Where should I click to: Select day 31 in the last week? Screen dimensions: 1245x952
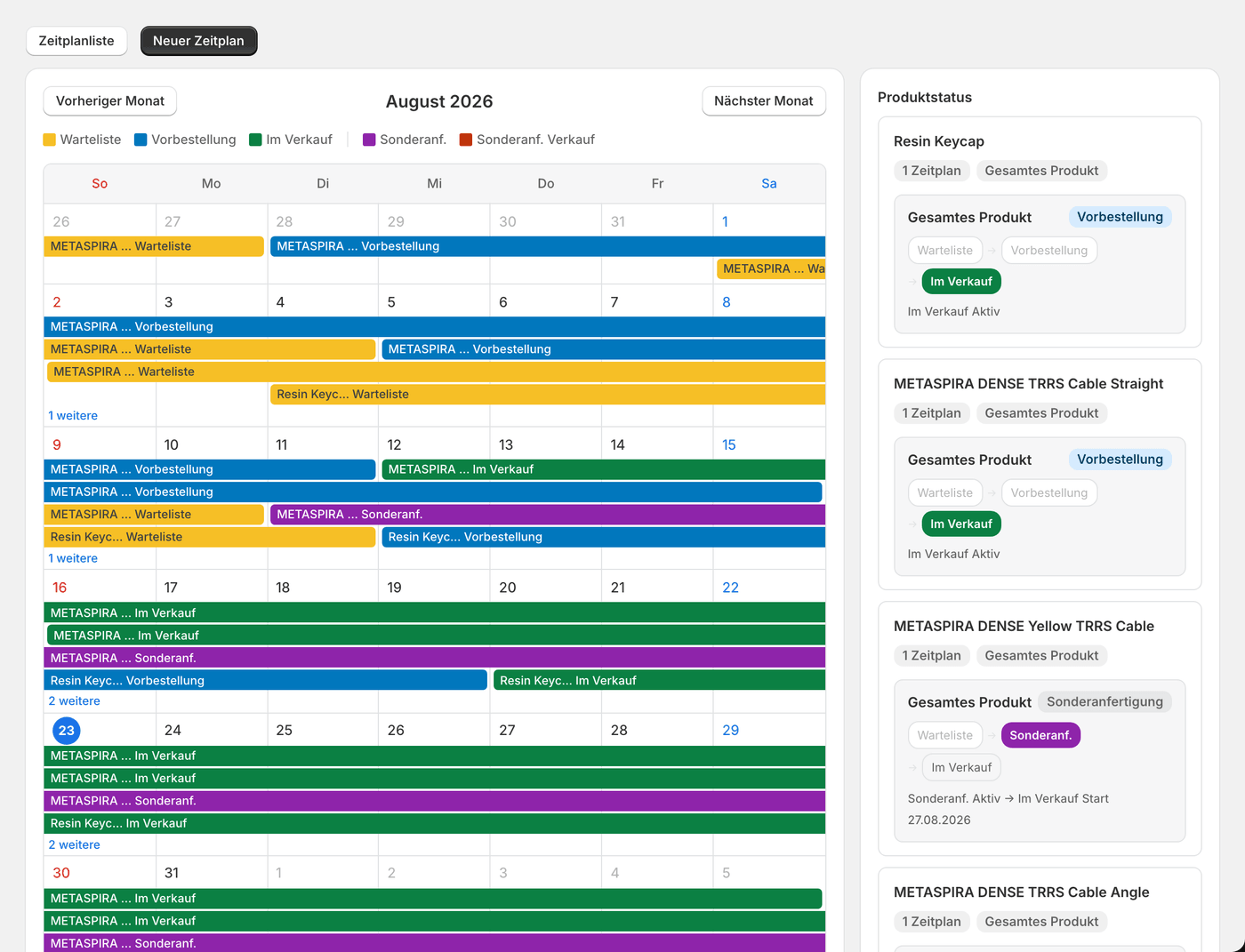tap(172, 874)
